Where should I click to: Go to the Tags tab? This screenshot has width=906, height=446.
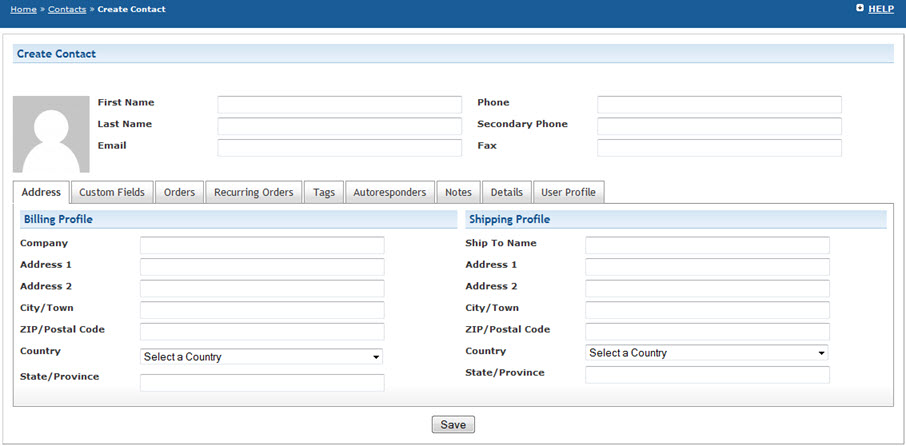pos(324,192)
